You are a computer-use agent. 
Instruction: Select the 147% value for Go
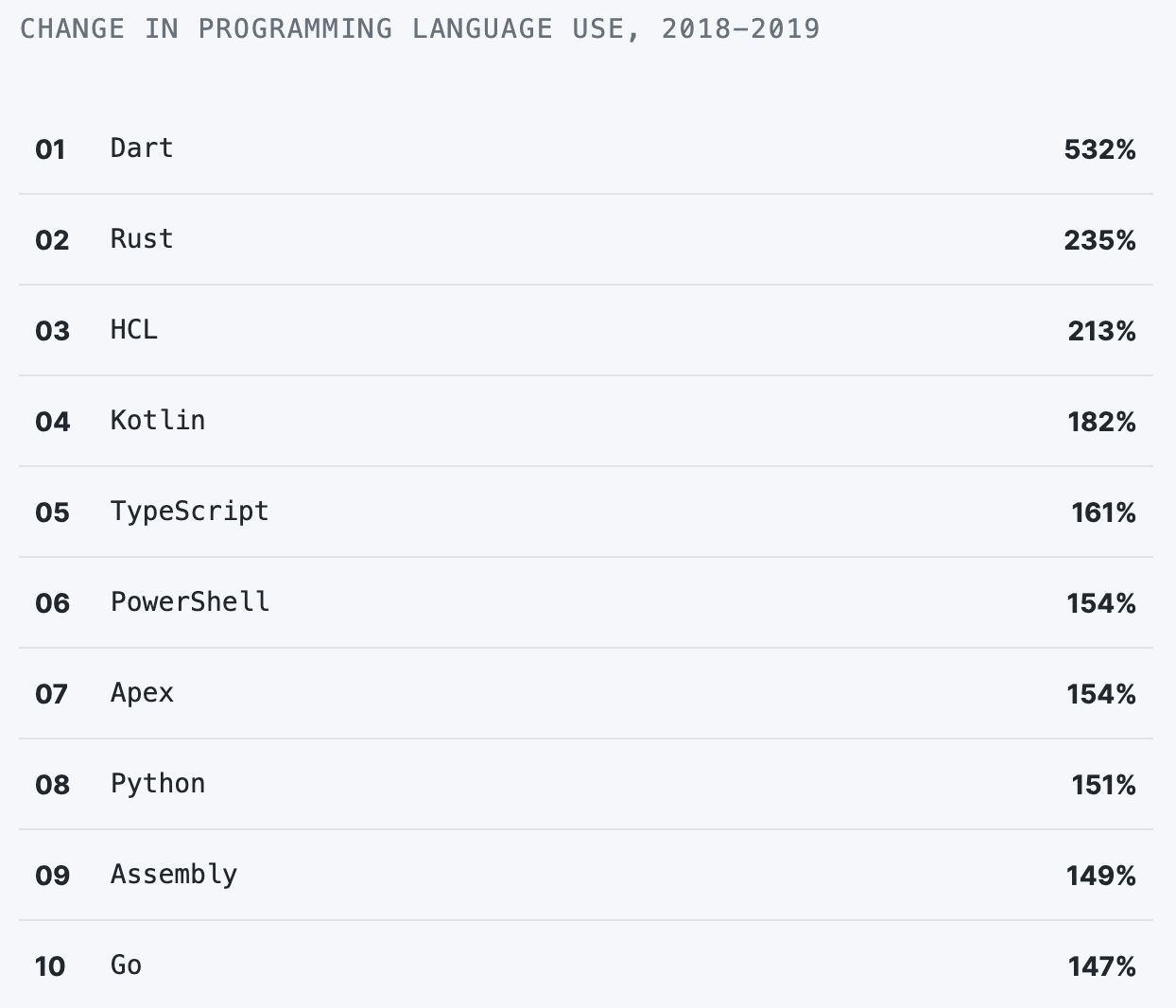pyautogui.click(x=1101, y=966)
